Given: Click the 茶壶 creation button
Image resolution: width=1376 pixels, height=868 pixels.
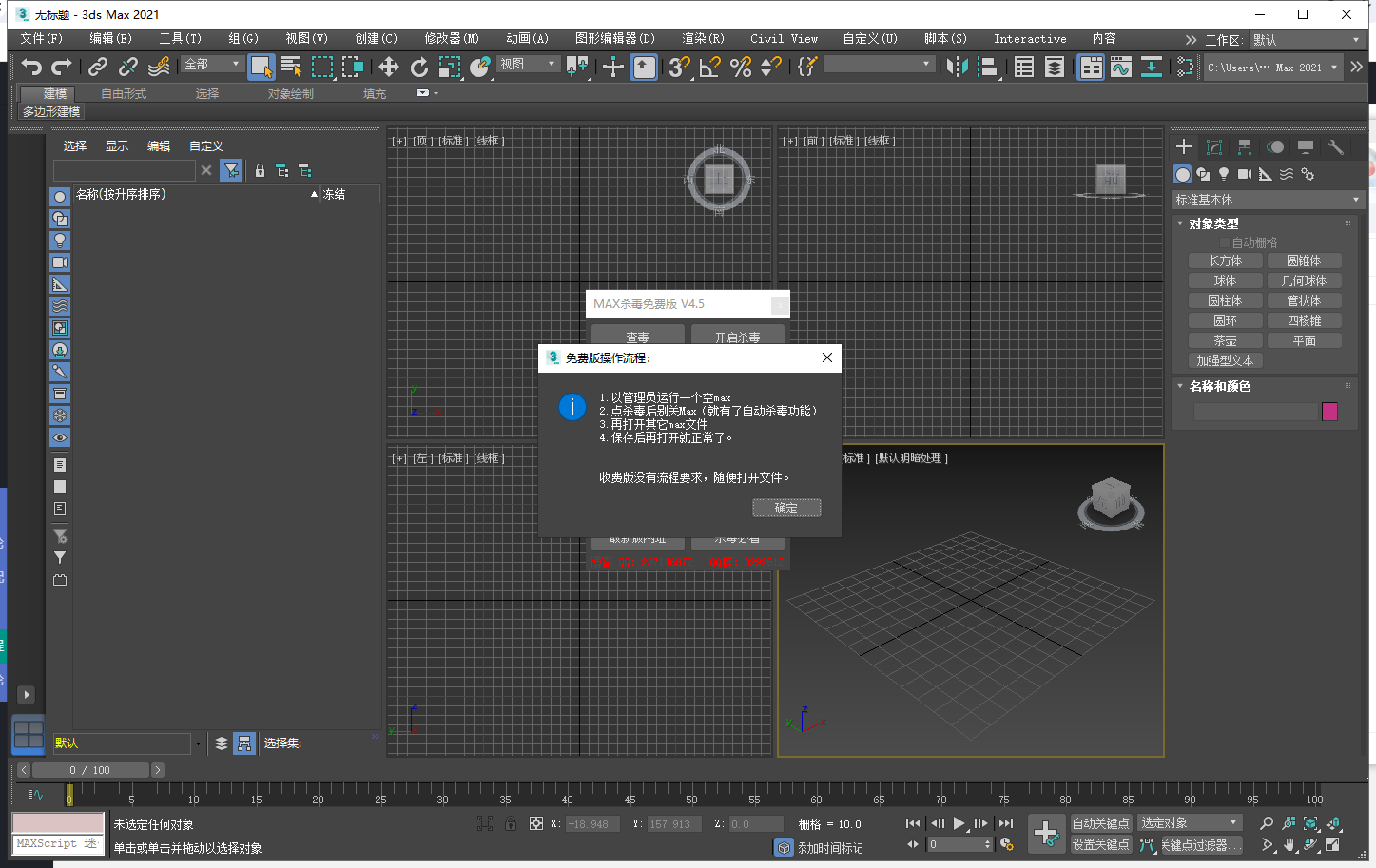Looking at the screenshot, I should coord(1225,340).
